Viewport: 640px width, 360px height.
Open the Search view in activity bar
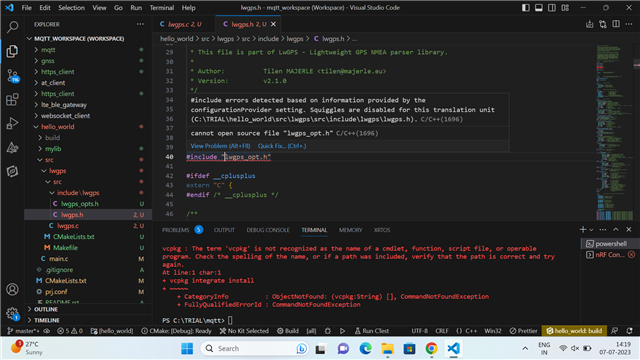point(12,27)
